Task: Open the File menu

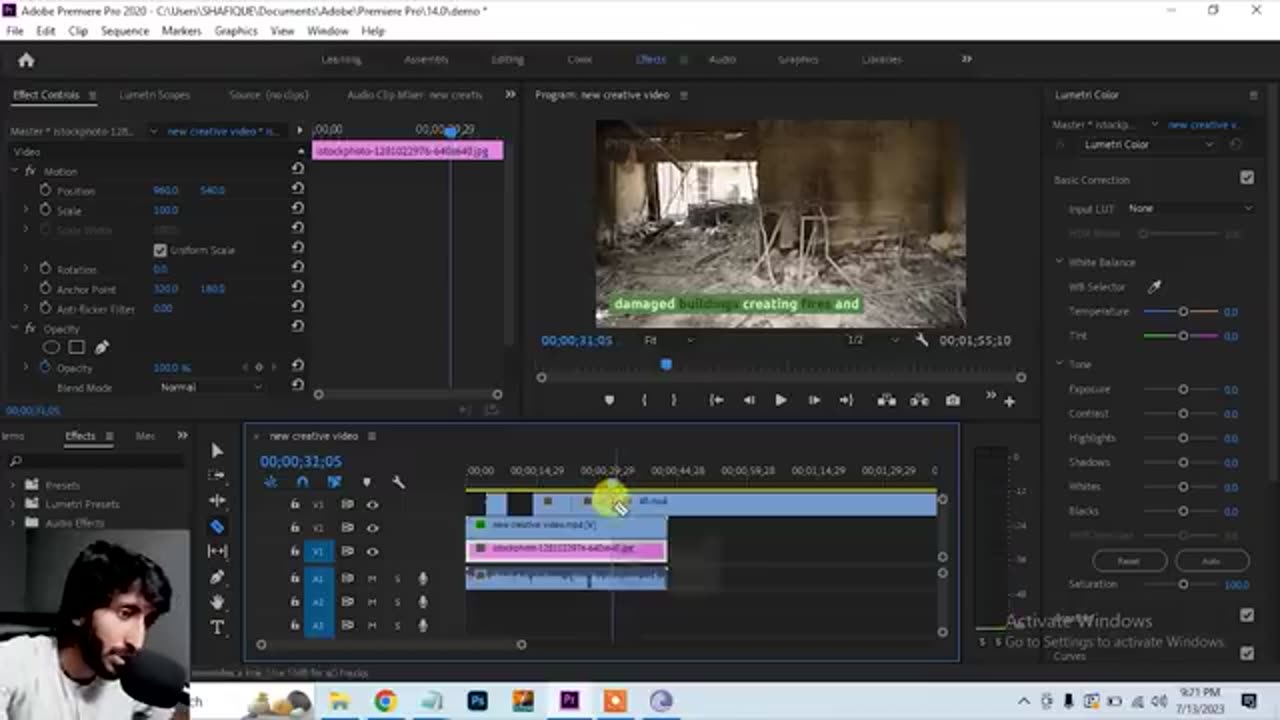Action: (x=15, y=31)
